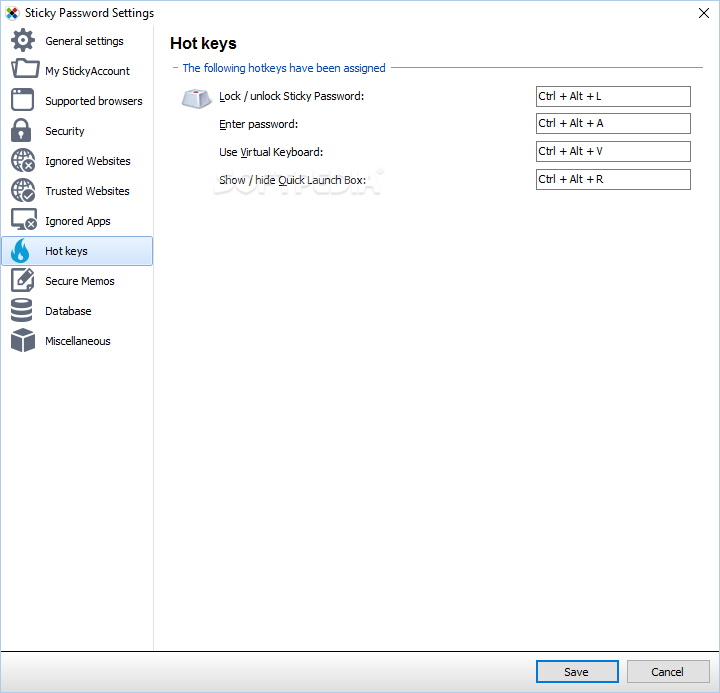Click the 'Use Virtual Keyboard:' label
This screenshot has width=720, height=693.
(271, 152)
